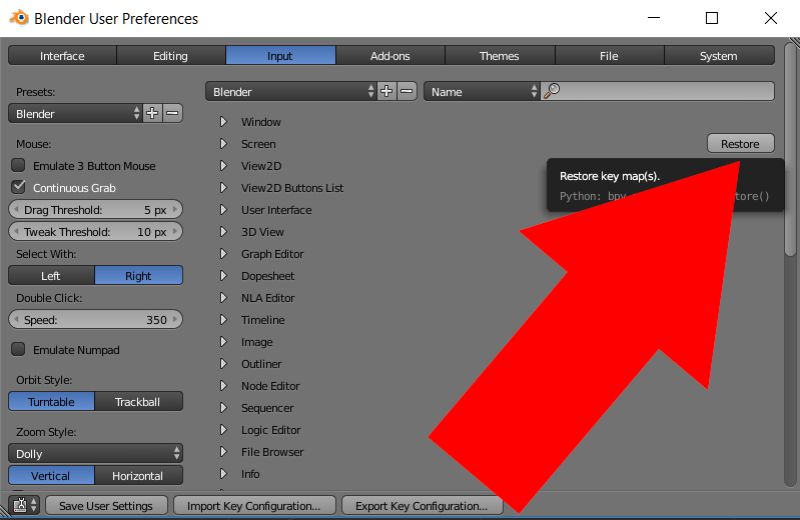Click Export Key Configuration button
800x520 pixels.
(x=422, y=505)
